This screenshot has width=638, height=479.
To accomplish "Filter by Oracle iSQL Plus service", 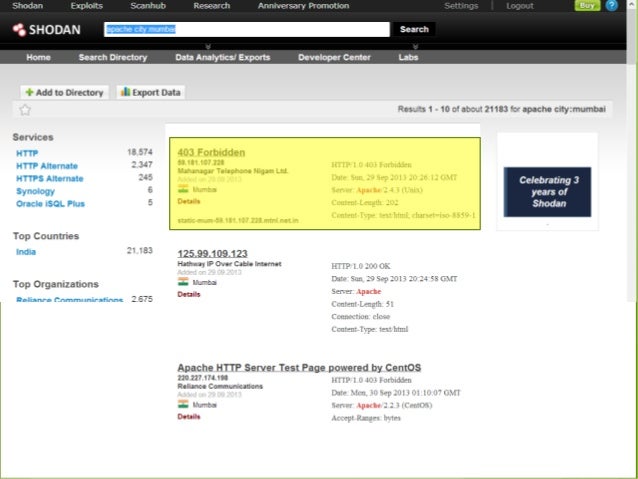I will coord(50,204).
